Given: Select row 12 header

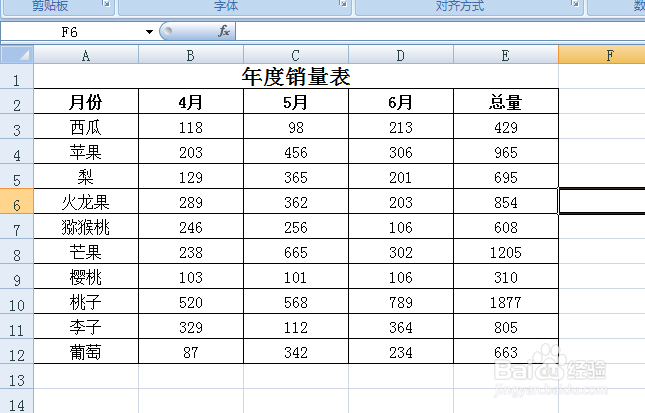Looking at the screenshot, I should point(16,352).
